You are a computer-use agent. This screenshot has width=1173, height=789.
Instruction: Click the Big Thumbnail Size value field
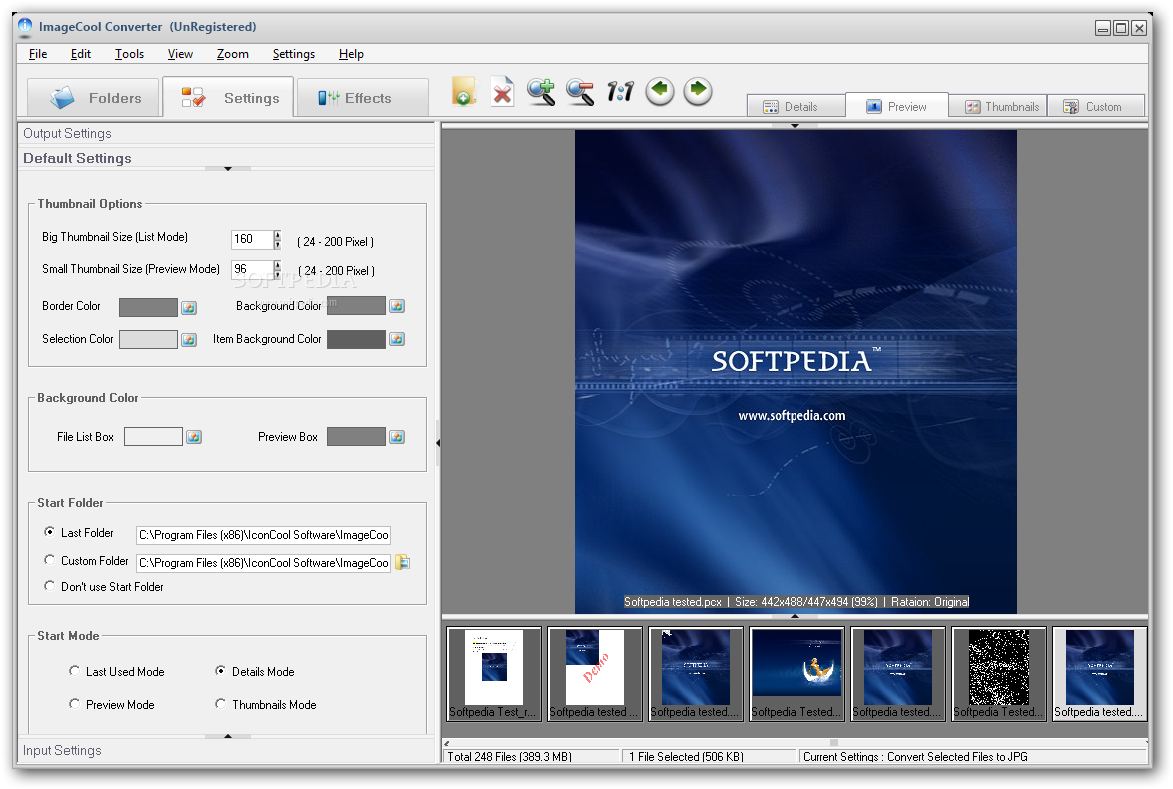coord(252,239)
